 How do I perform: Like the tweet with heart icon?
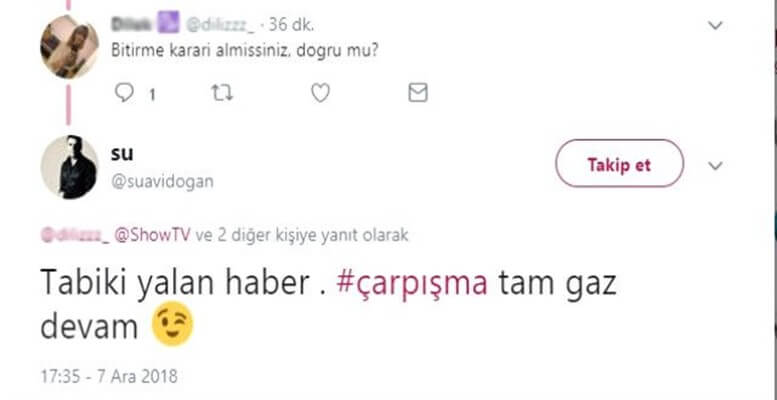point(320,93)
